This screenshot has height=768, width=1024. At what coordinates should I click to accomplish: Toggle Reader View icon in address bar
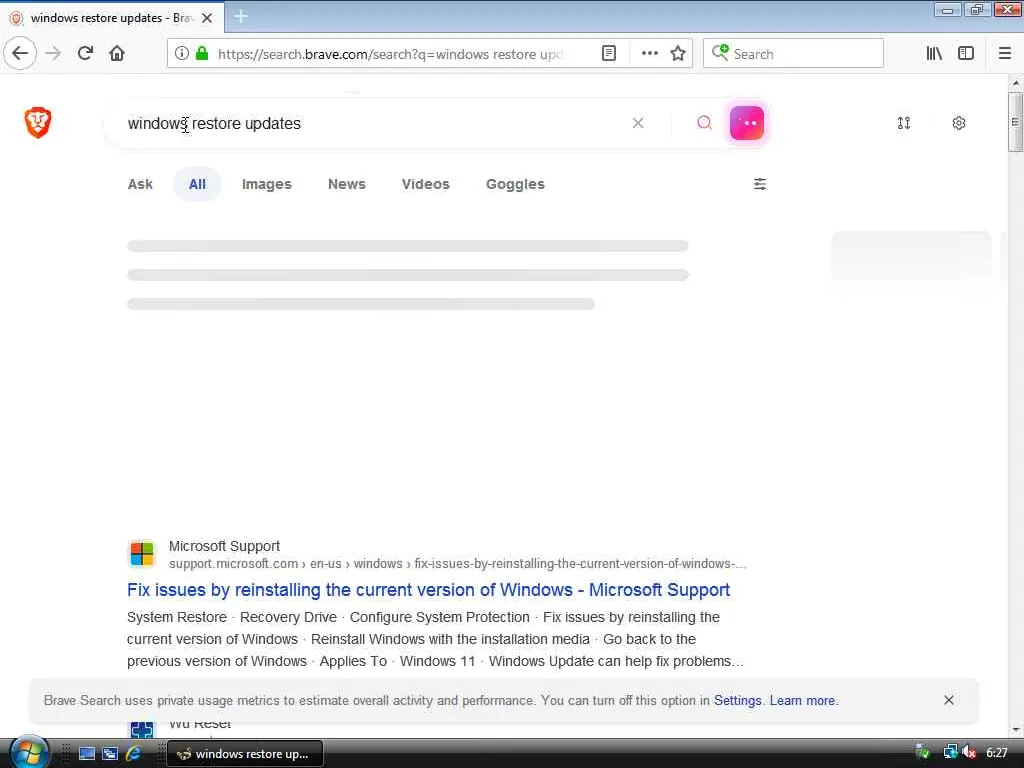pyautogui.click(x=609, y=53)
